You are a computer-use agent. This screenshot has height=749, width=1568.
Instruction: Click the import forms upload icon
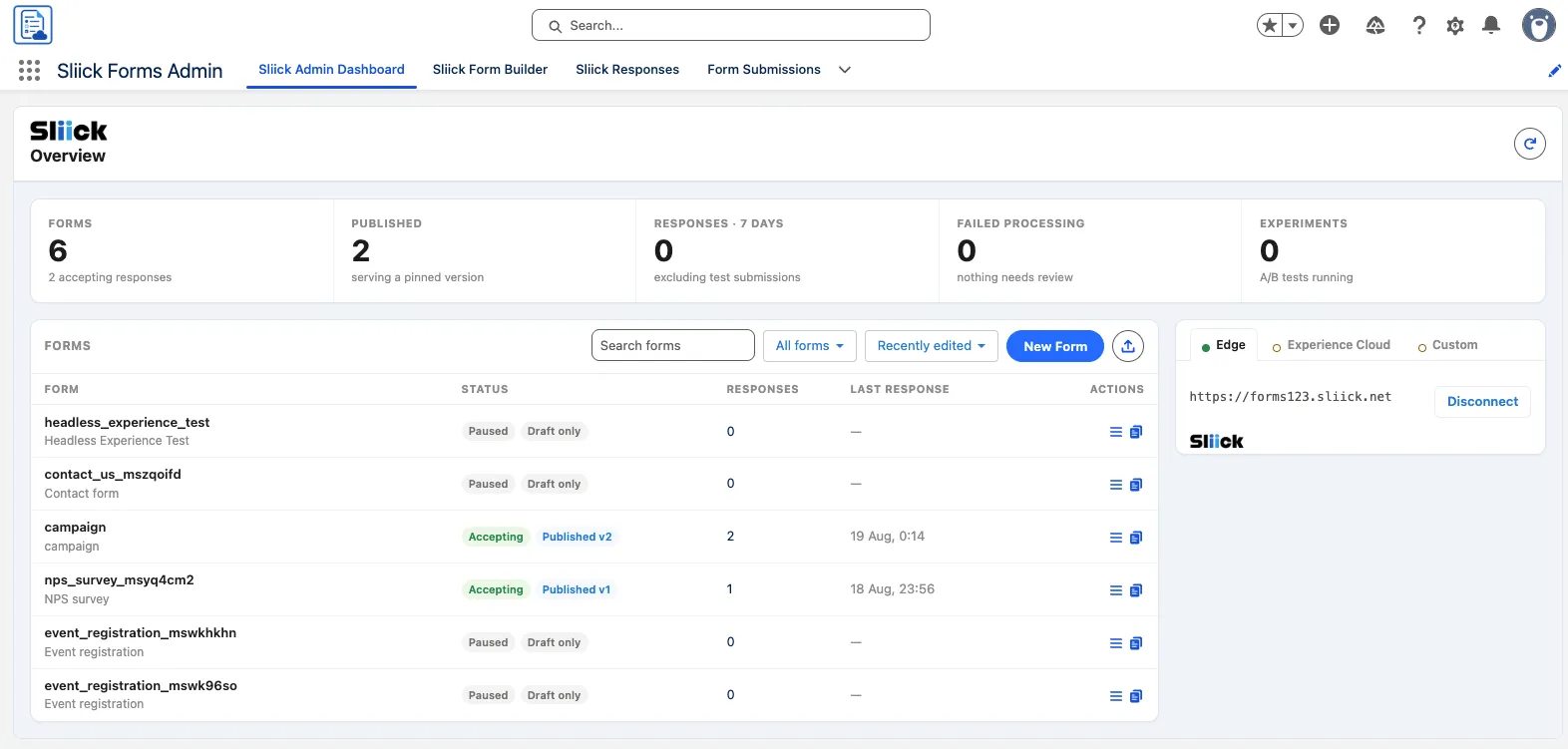[x=1128, y=346]
